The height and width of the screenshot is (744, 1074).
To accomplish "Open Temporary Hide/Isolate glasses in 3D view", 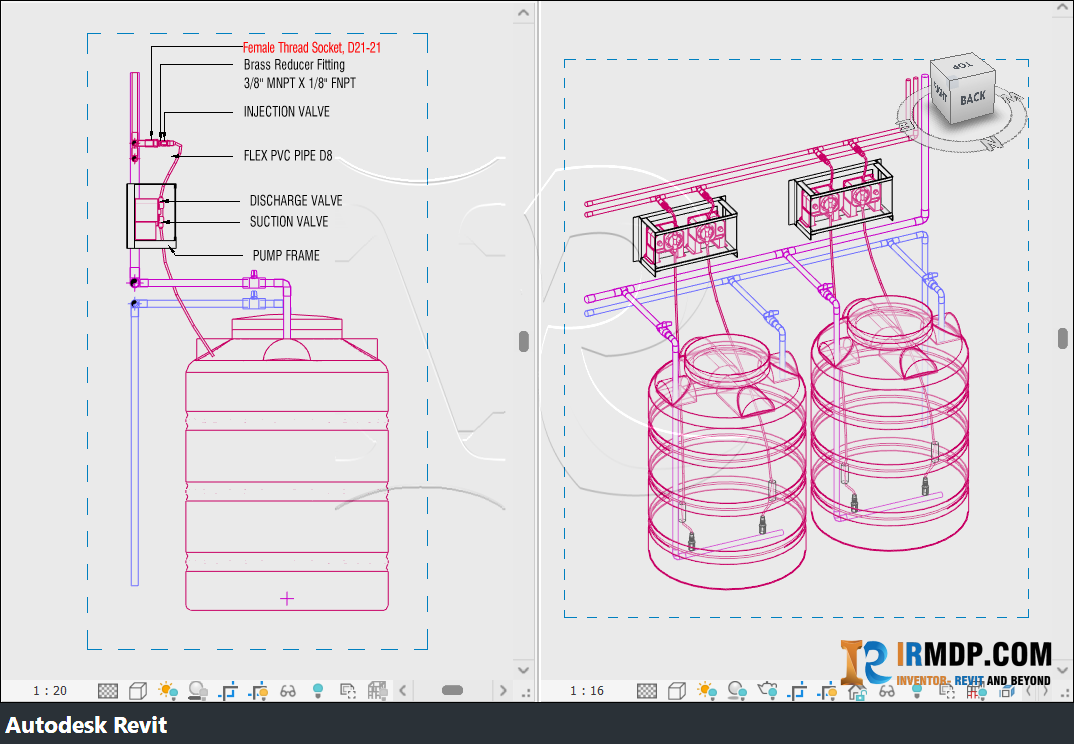I will [887, 691].
